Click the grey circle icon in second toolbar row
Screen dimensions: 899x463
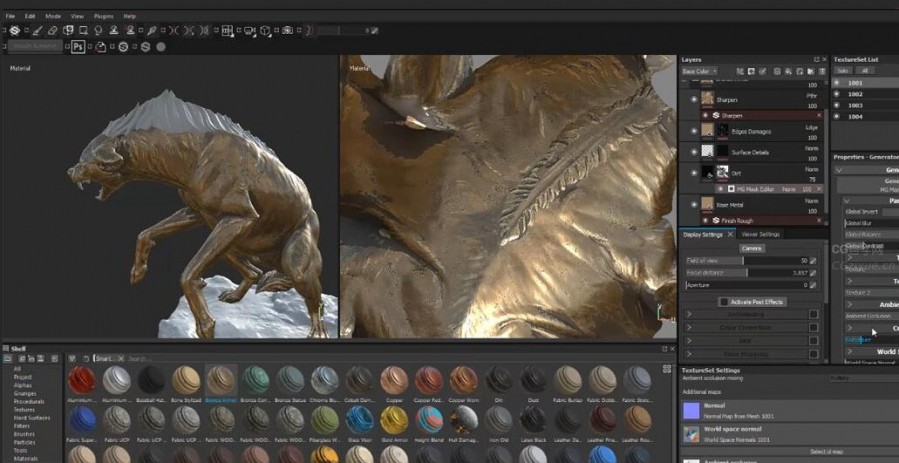click(x=161, y=47)
